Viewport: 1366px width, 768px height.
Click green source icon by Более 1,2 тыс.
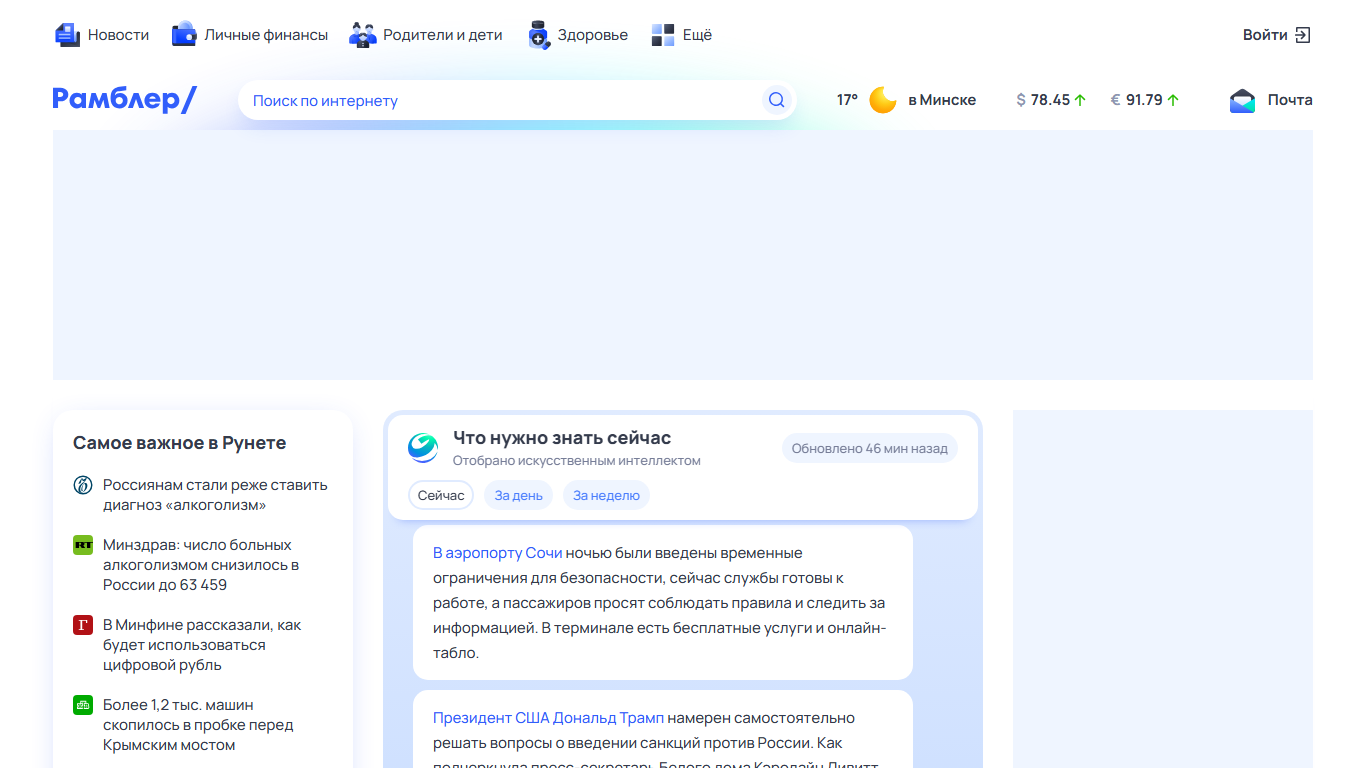83,705
